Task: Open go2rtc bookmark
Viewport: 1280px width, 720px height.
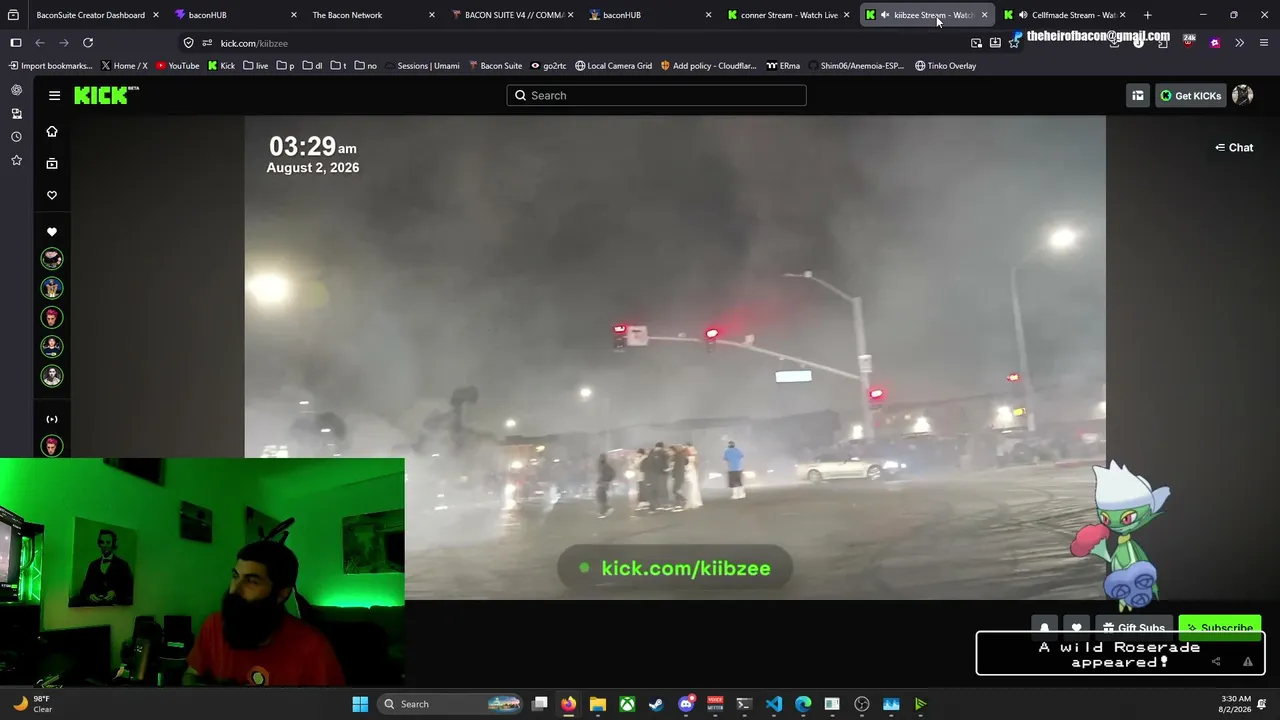Action: 548,66
